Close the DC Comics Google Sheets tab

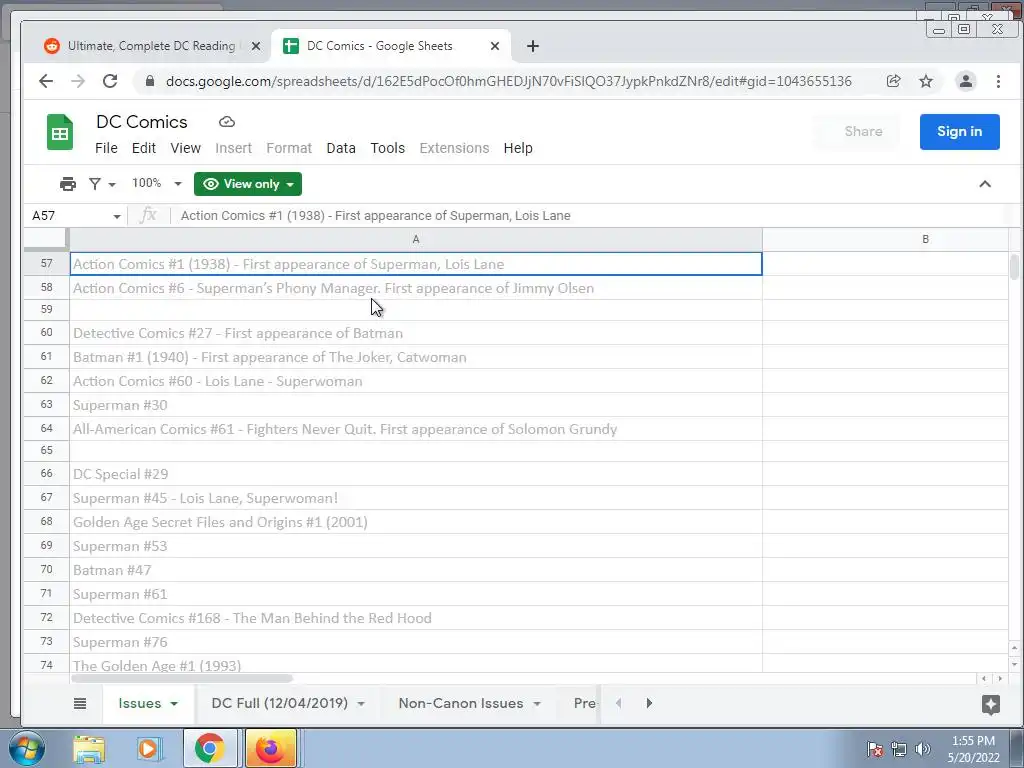494,46
